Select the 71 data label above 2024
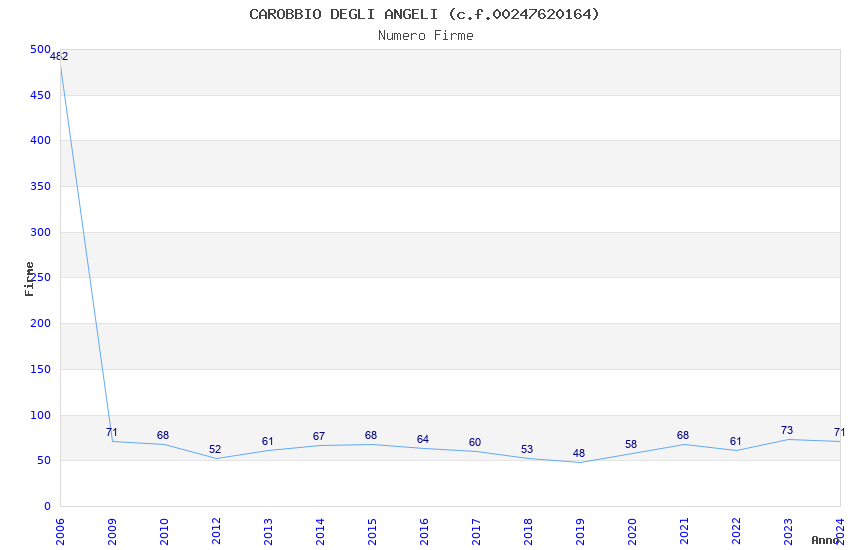850x550 pixels. (839, 432)
